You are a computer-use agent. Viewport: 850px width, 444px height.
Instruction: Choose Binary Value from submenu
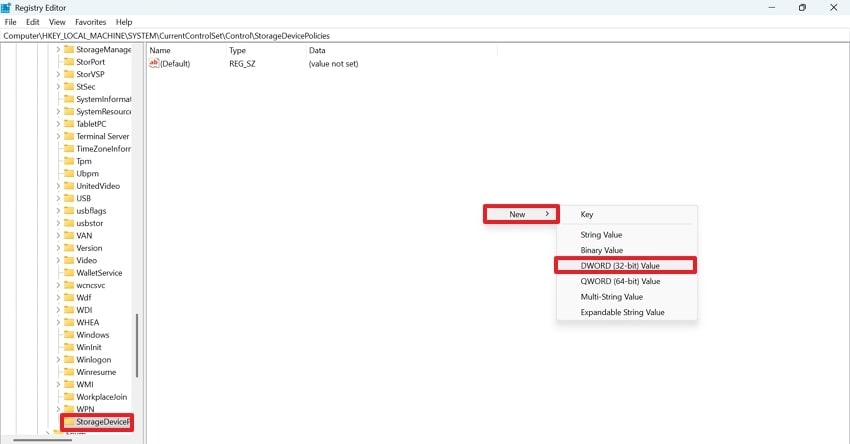(x=627, y=250)
